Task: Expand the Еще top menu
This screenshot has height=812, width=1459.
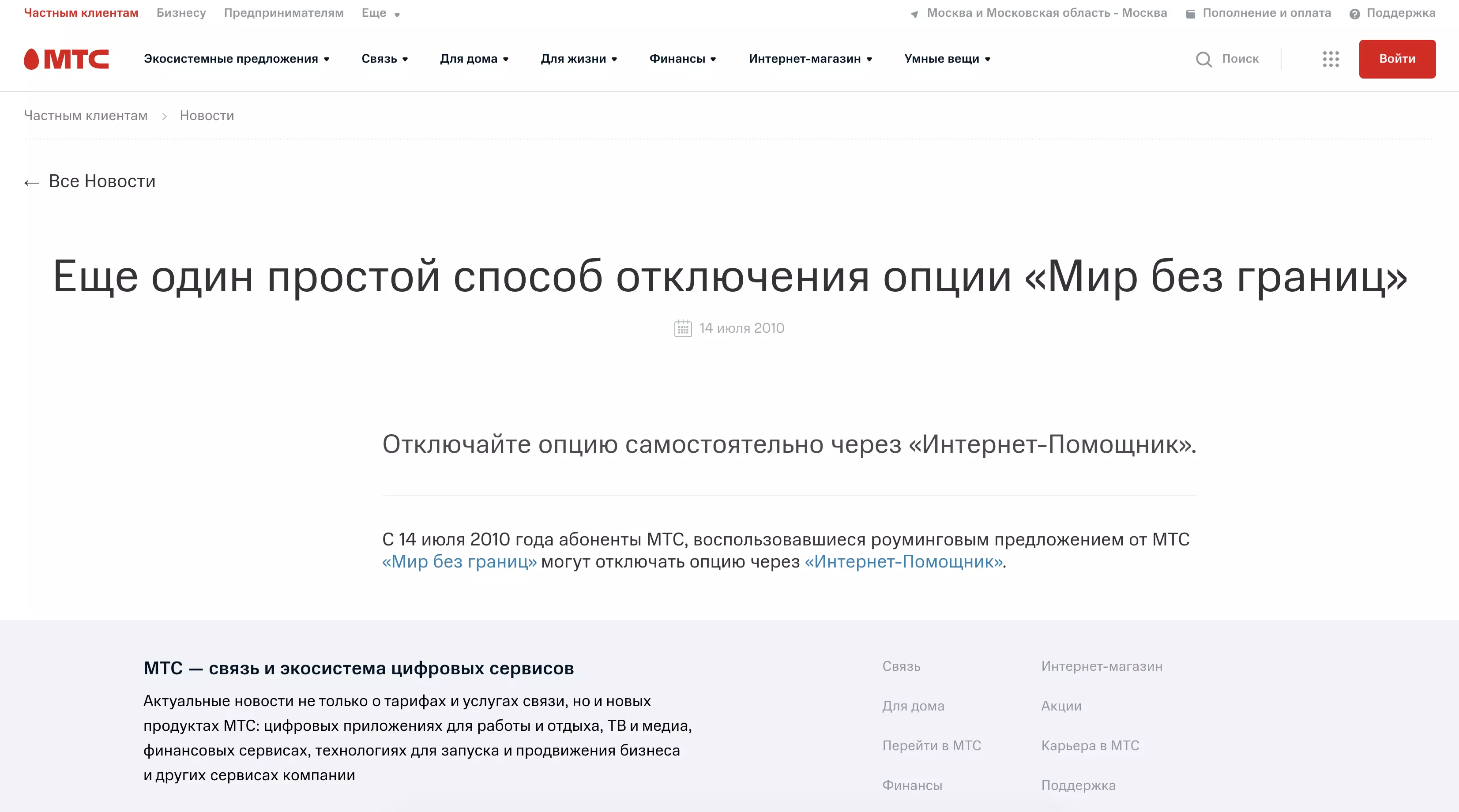Action: 380,13
